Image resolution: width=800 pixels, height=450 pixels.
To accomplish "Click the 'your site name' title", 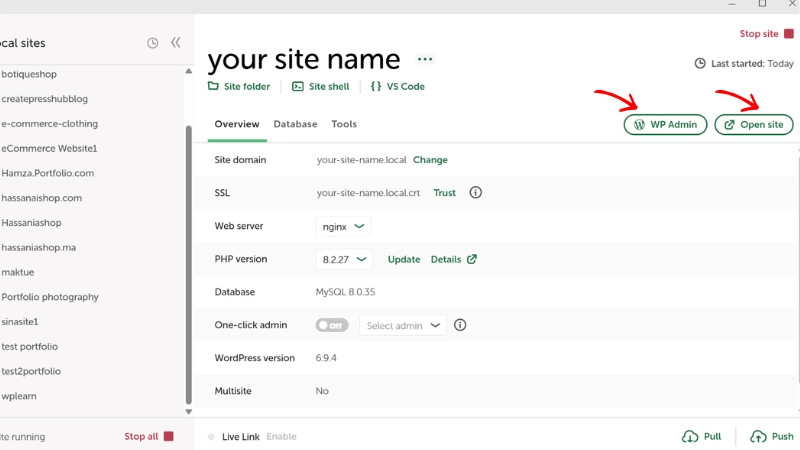I will click(x=304, y=59).
